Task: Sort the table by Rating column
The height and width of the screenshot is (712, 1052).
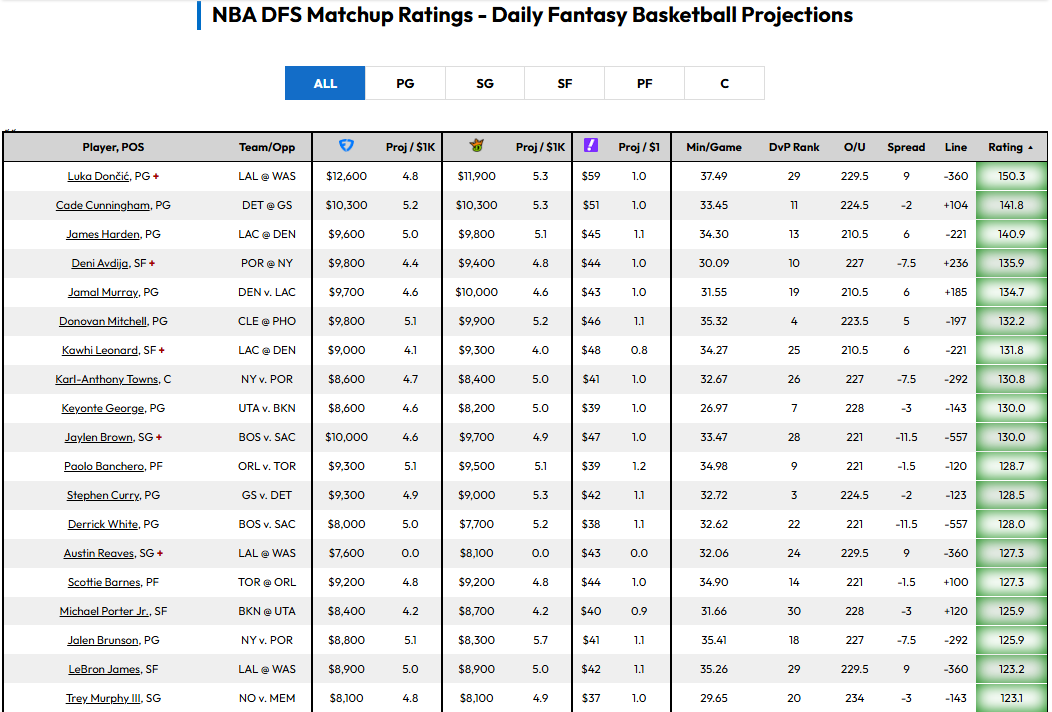Action: (1011, 147)
